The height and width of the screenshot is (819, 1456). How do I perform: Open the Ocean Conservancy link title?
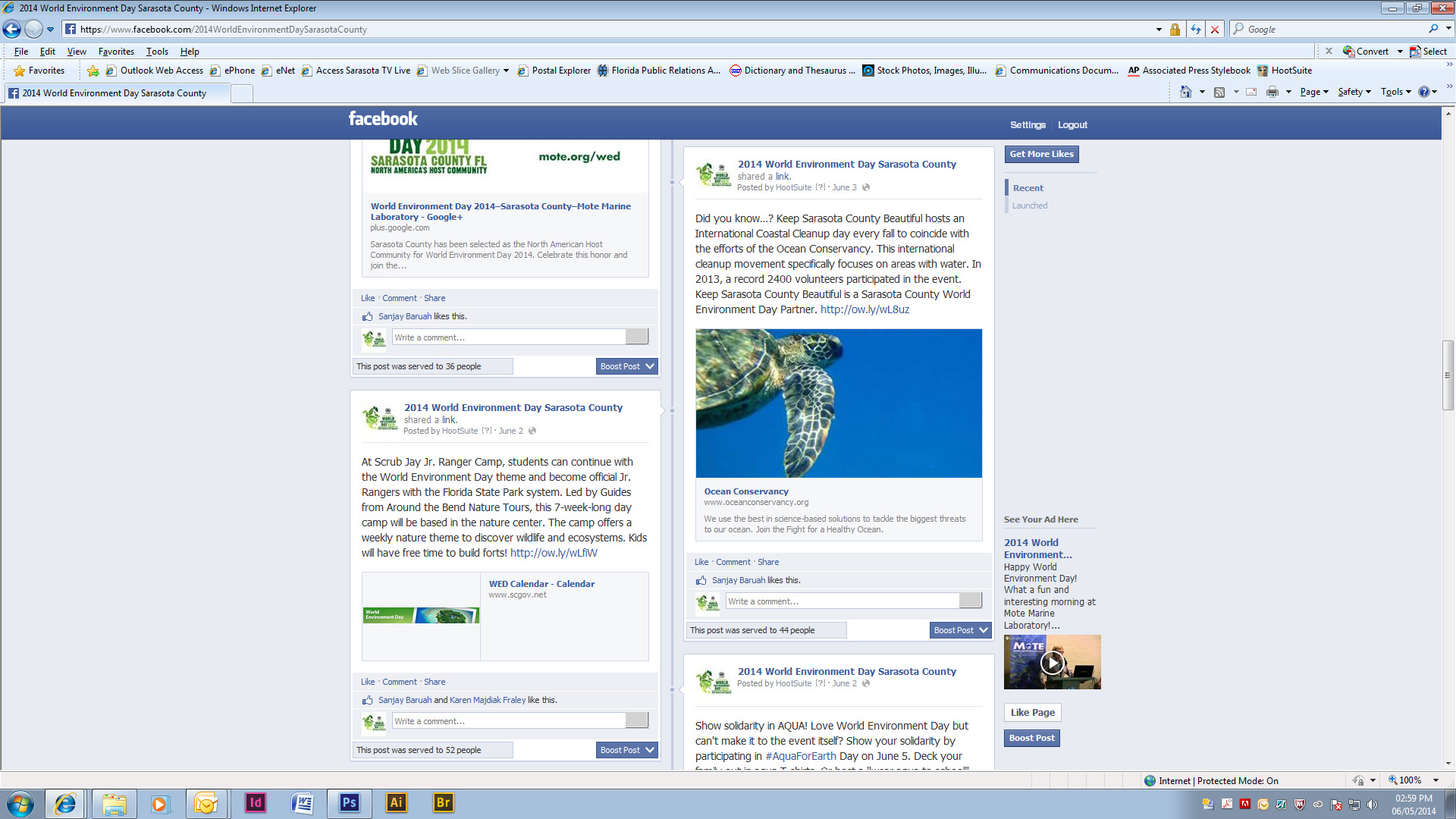pyautogui.click(x=746, y=491)
